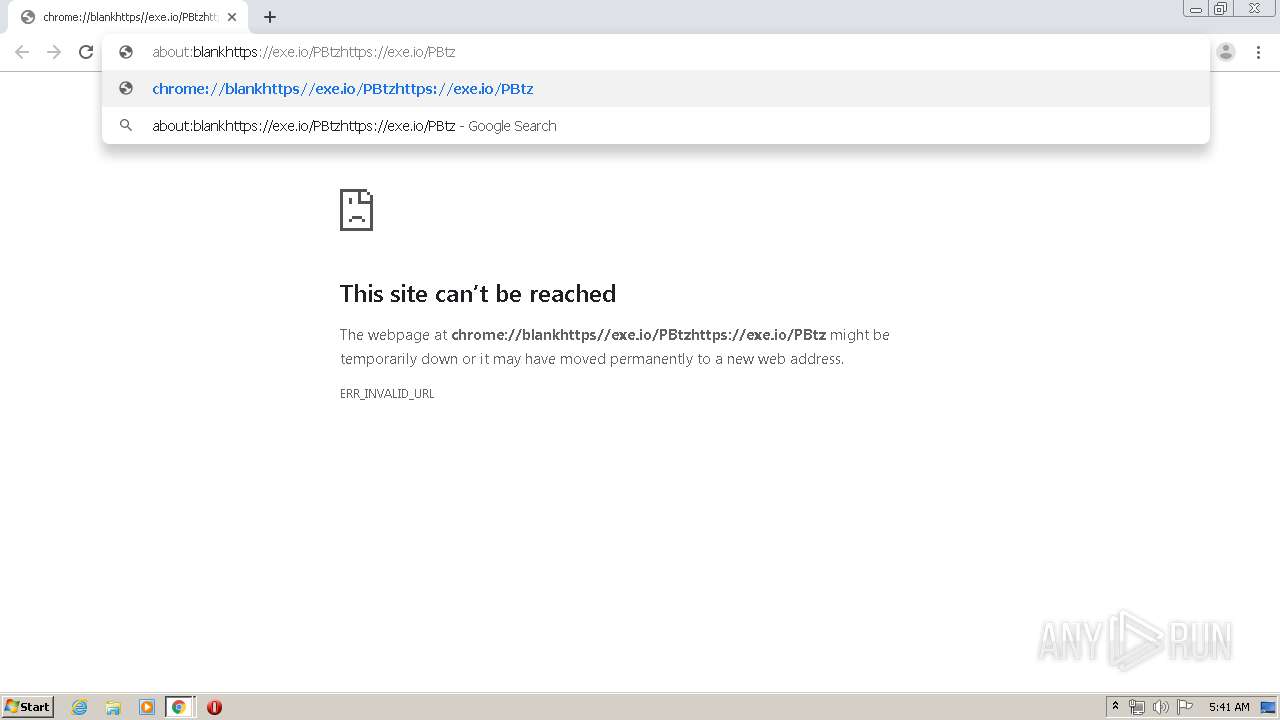The height and width of the screenshot is (720, 1280).
Task: Click the bold chrome://blankhttps URL in message
Action: pos(639,335)
